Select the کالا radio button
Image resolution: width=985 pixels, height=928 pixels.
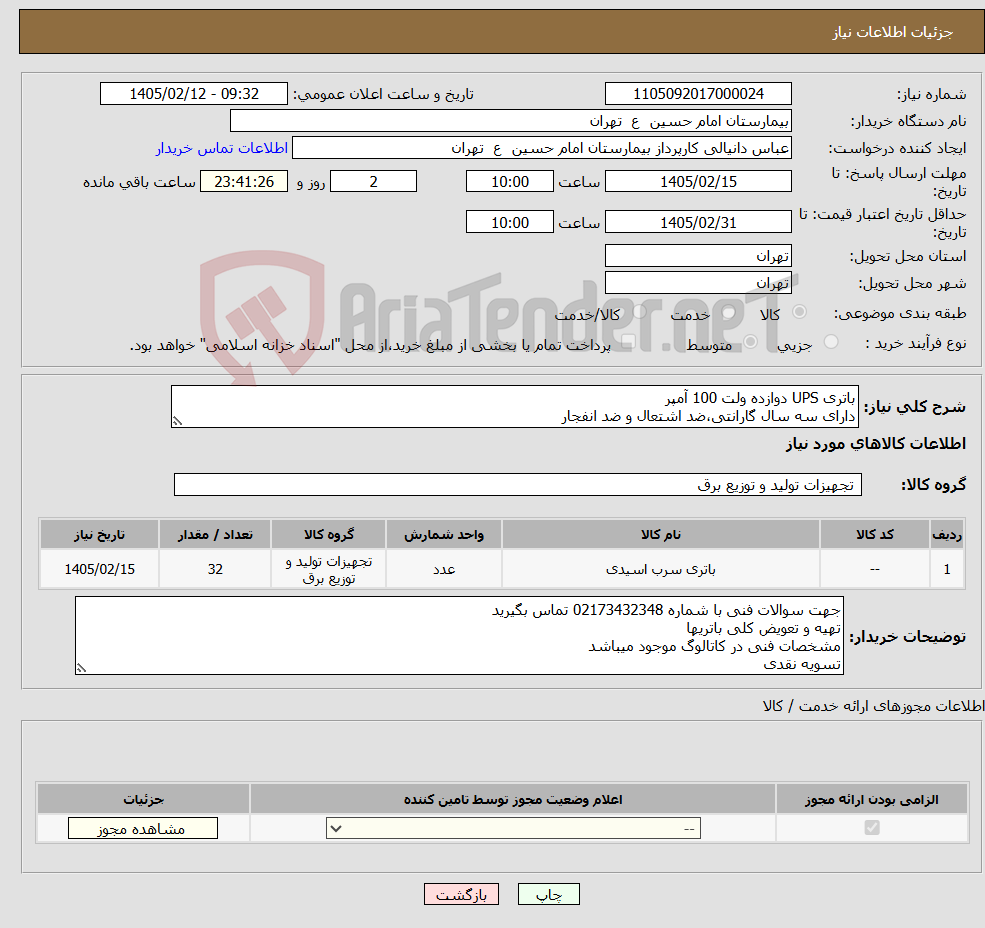800,312
